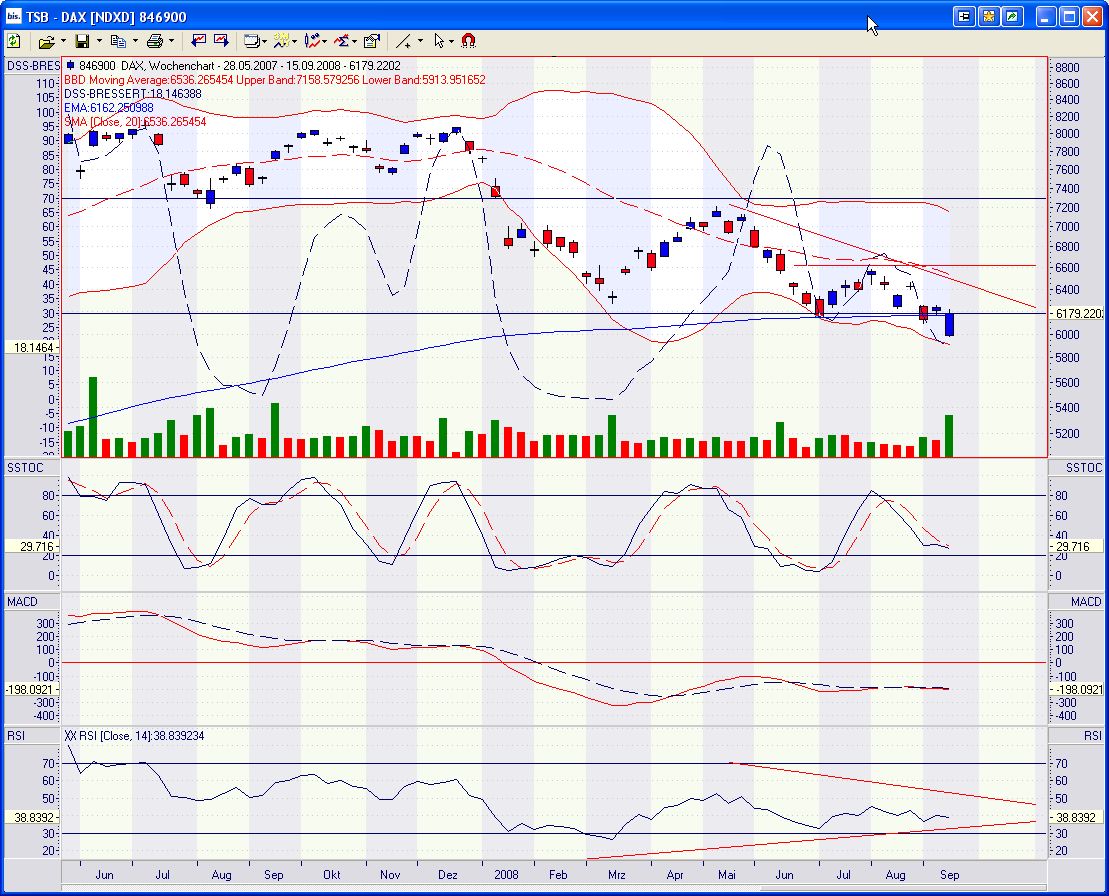Click the green arrow export icon in title bar

[1013, 16]
